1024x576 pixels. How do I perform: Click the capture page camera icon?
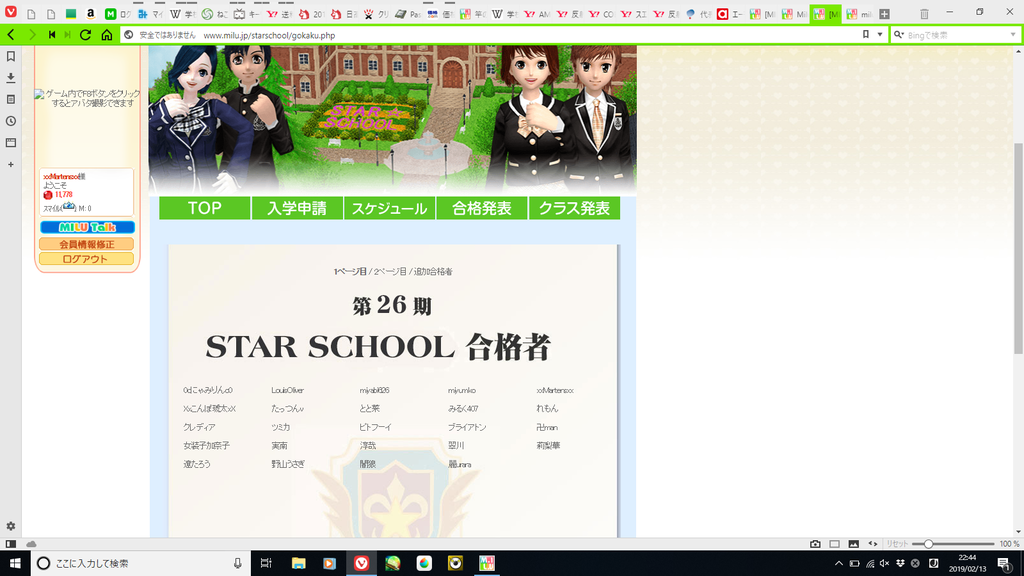[x=815, y=544]
